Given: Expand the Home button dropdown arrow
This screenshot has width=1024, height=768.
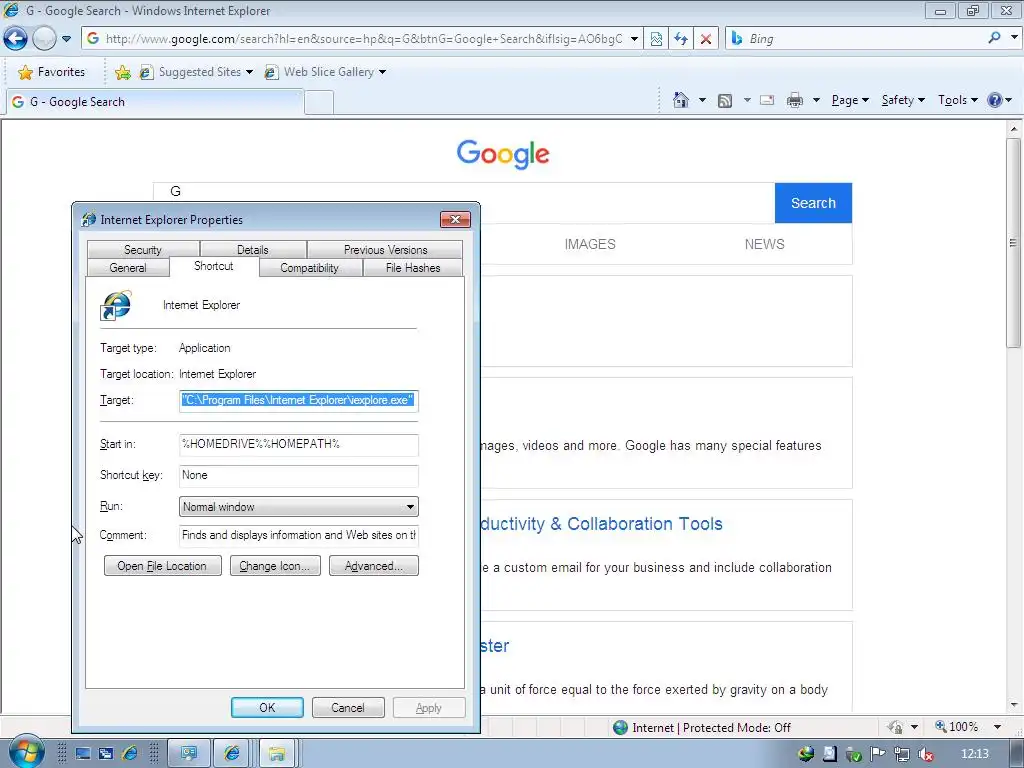Looking at the screenshot, I should coord(702,100).
